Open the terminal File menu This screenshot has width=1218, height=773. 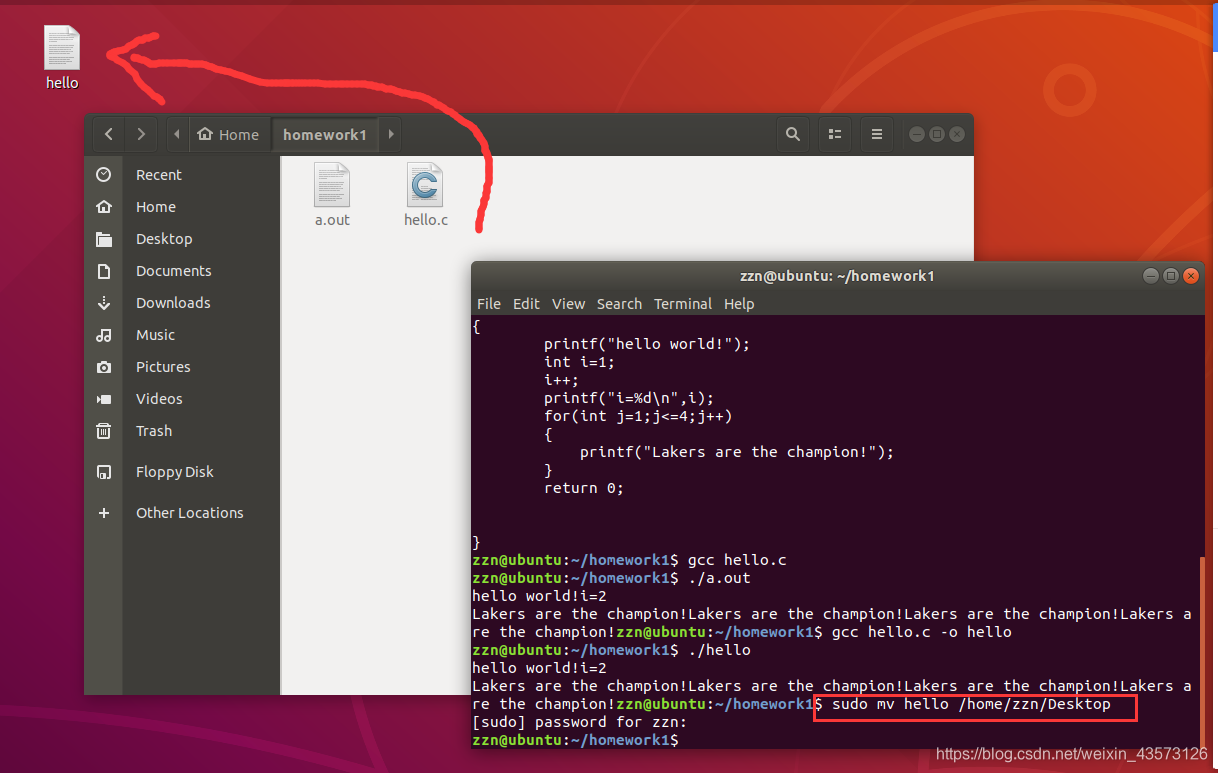point(489,304)
